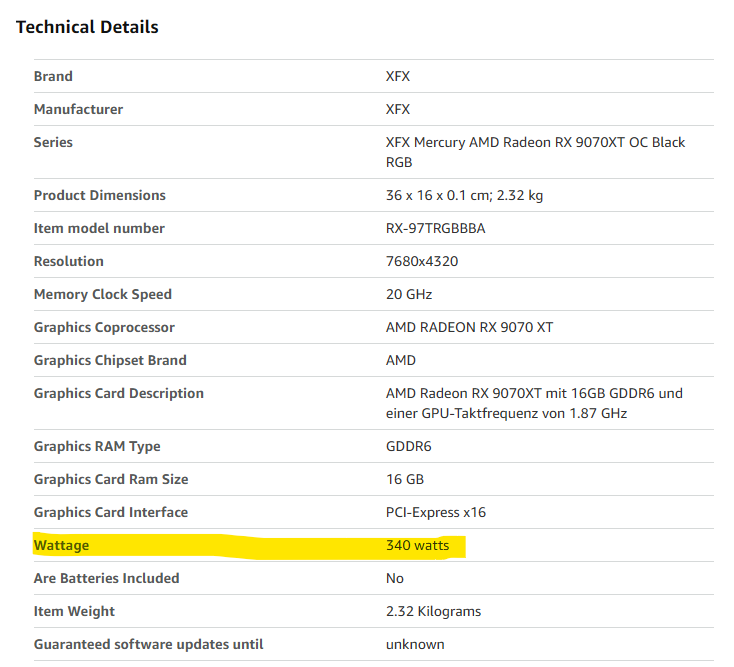Click the unknown software updates value

[415, 644]
